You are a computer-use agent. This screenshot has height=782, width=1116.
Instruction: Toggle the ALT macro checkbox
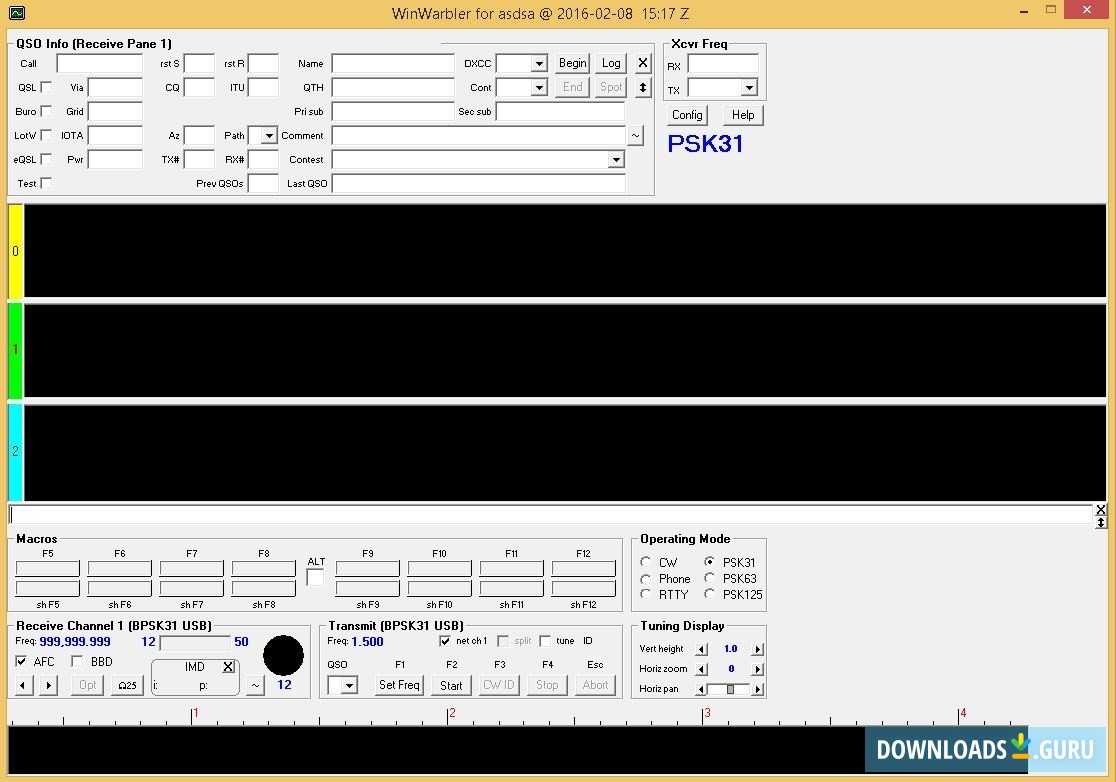(315, 577)
